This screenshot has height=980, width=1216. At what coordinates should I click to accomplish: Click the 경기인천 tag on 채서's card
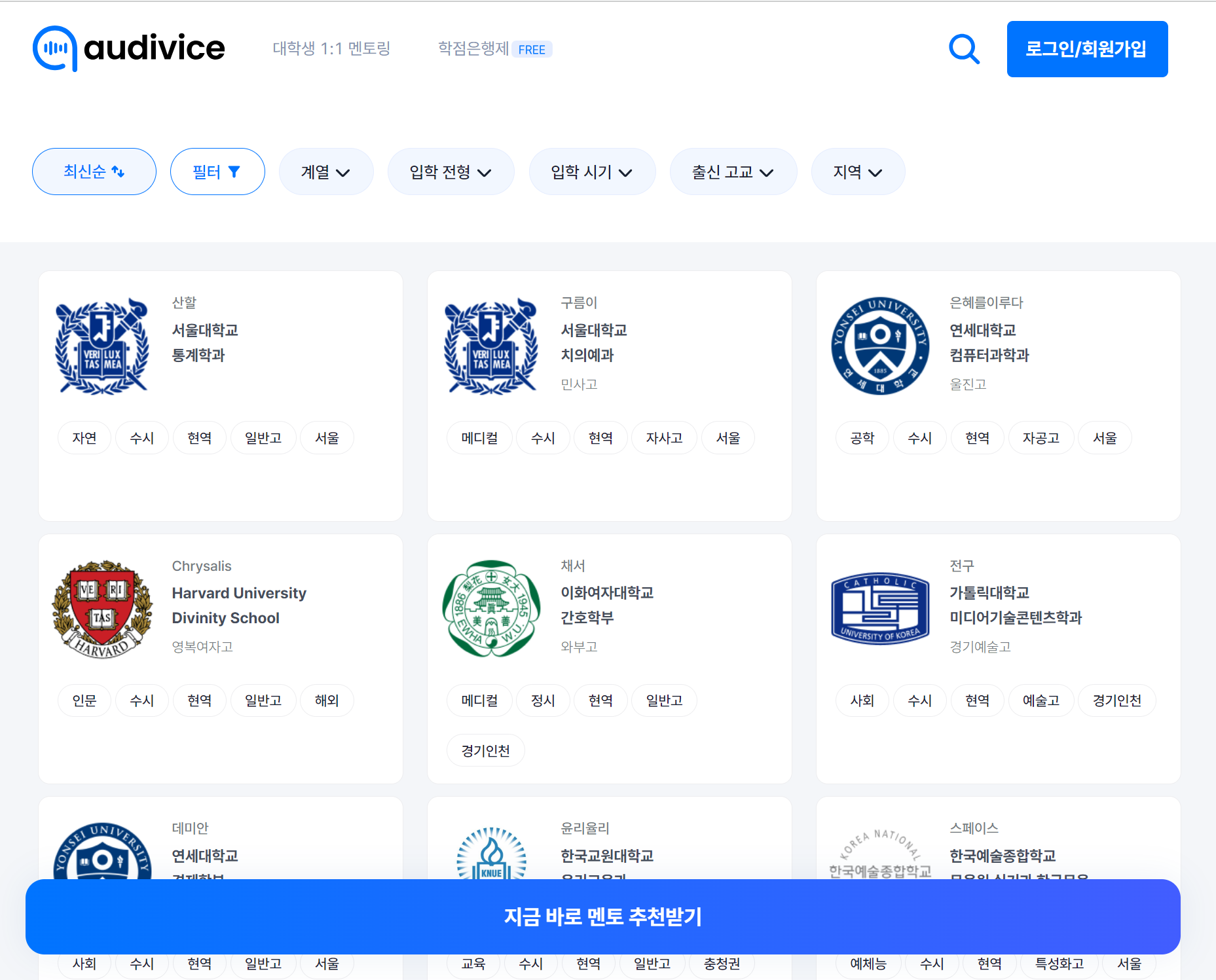pyautogui.click(x=485, y=751)
